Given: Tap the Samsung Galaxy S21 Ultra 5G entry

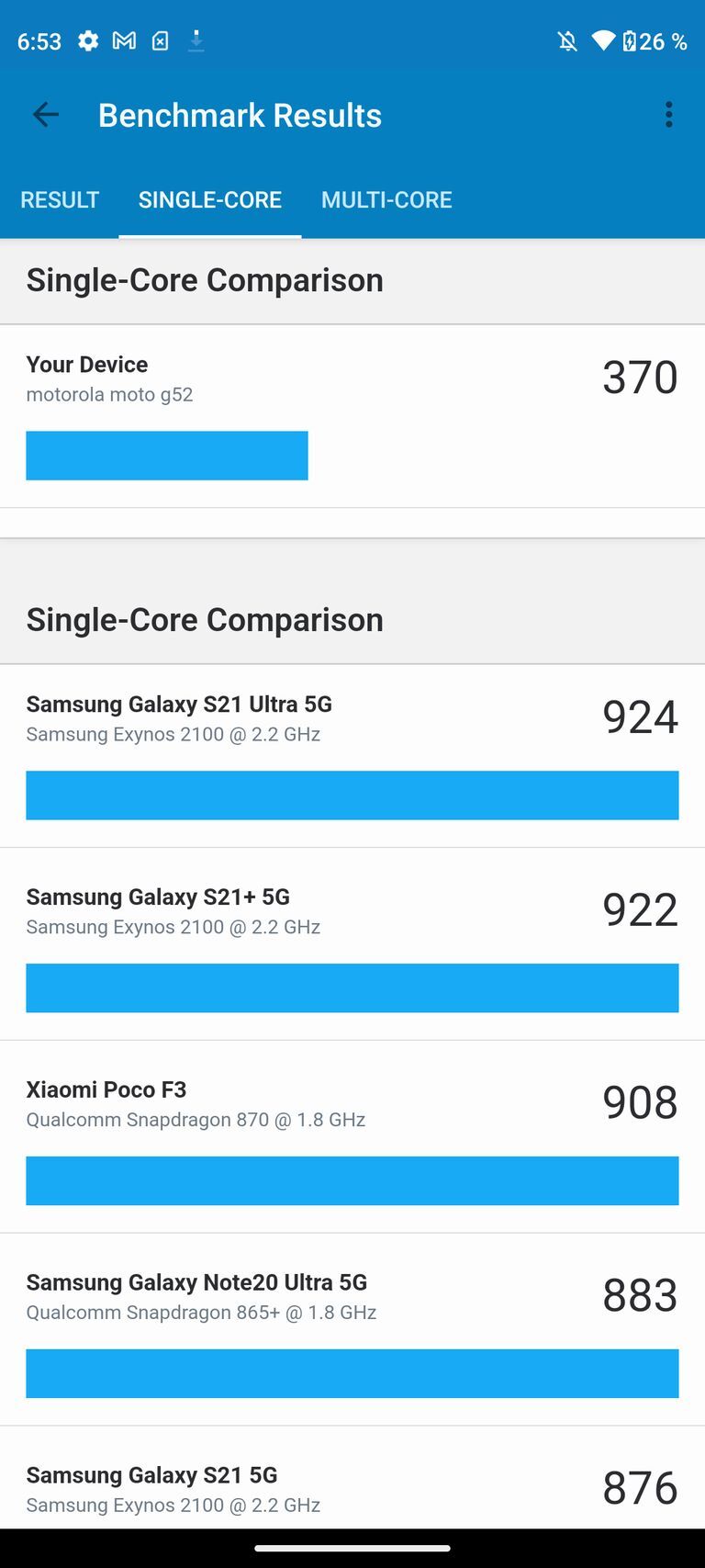Looking at the screenshot, I should pyautogui.click(x=179, y=705).
